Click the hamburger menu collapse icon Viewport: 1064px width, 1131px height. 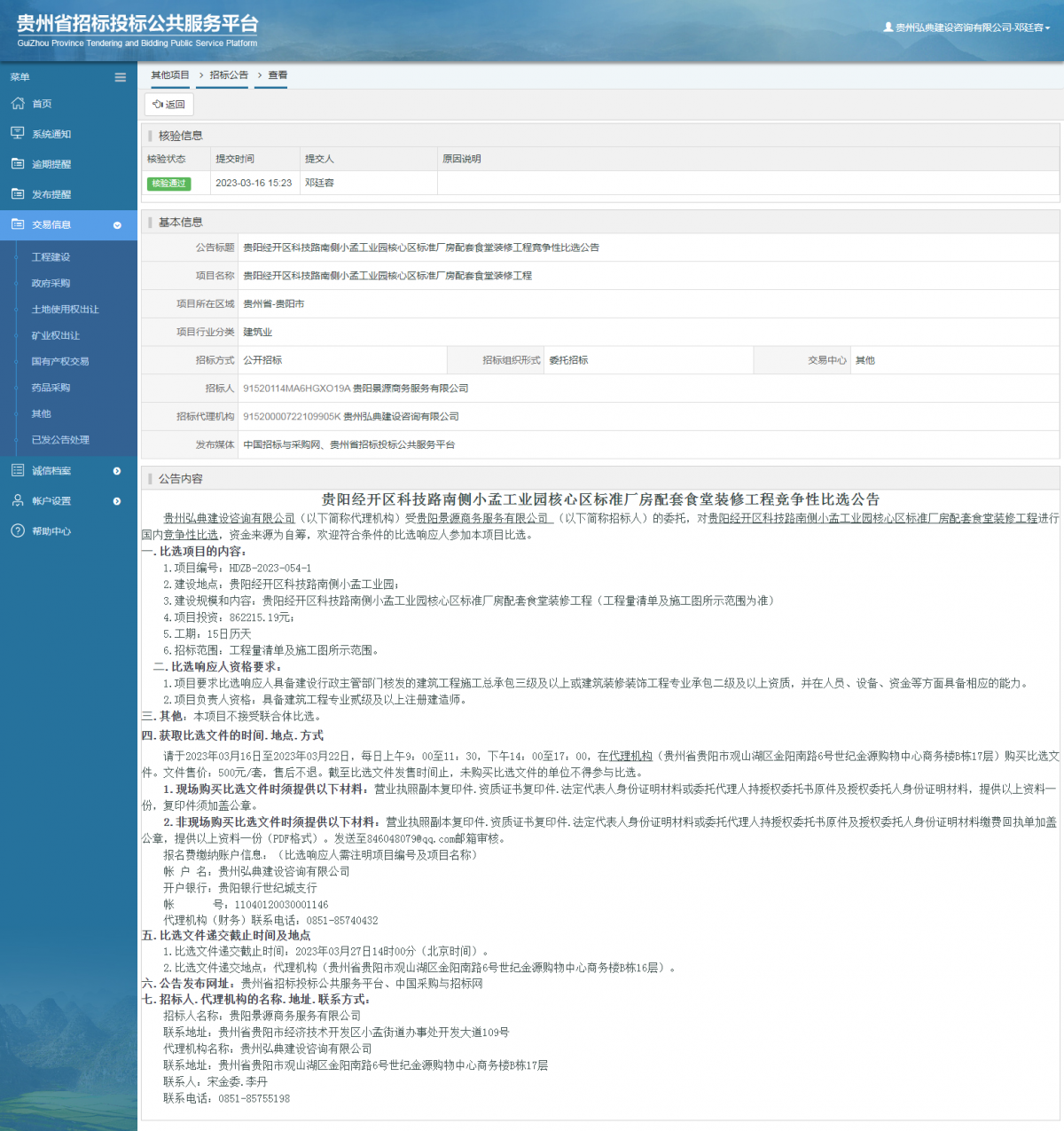(x=121, y=77)
